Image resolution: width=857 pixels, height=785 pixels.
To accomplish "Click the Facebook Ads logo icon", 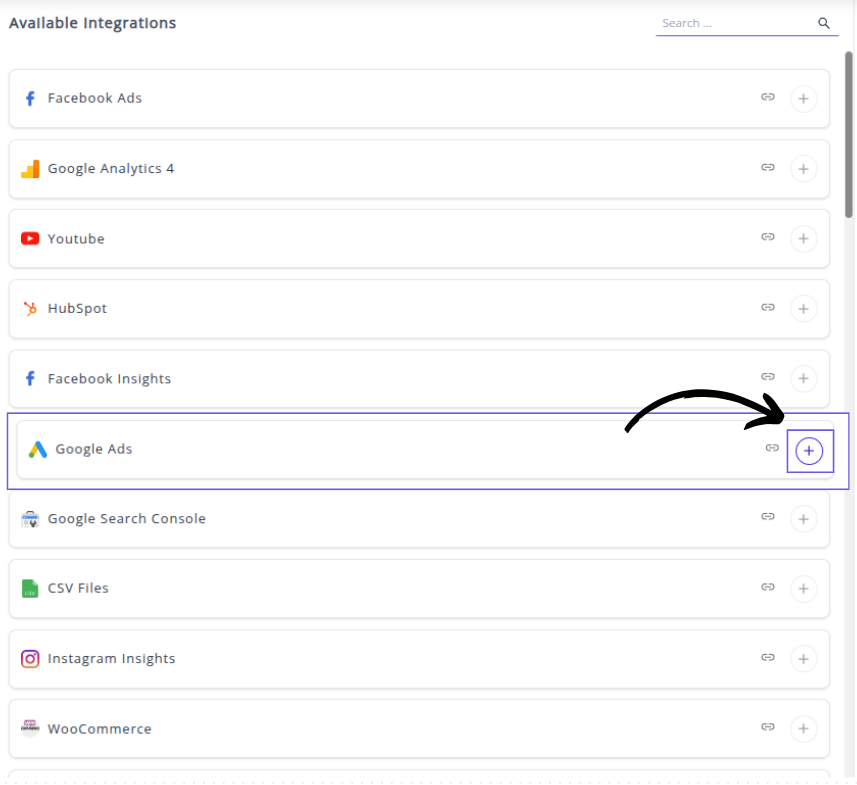I will pyautogui.click(x=30, y=98).
